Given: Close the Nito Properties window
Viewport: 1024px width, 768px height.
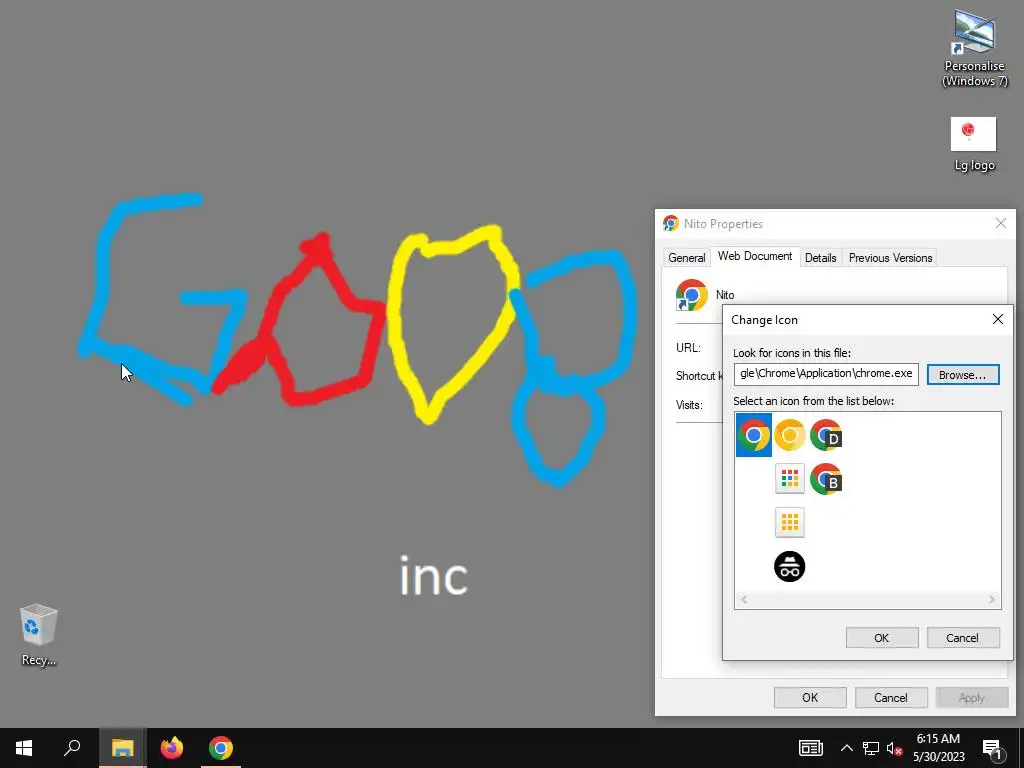Looking at the screenshot, I should tap(1000, 223).
